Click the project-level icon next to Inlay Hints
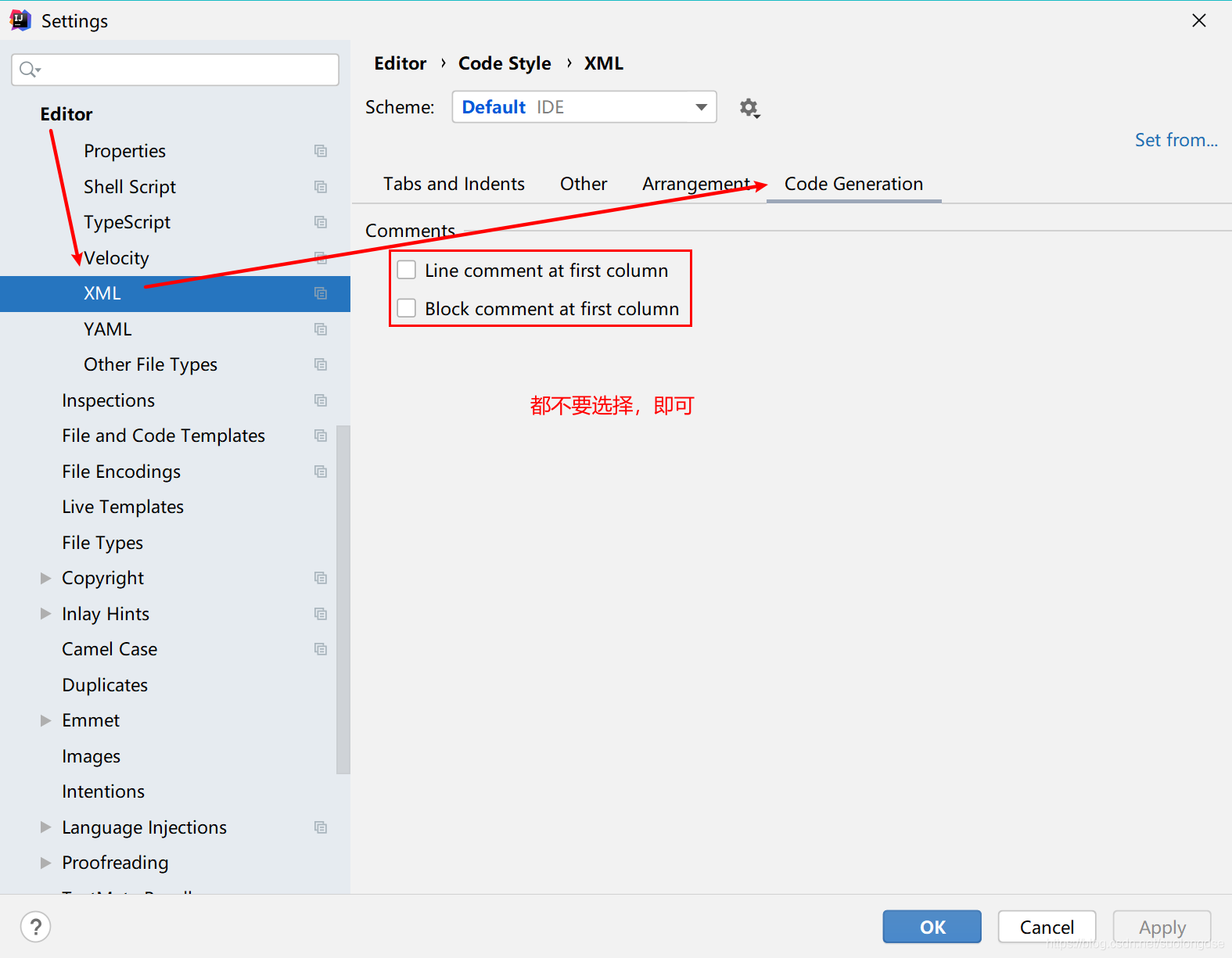This screenshot has width=1232, height=958. point(321,614)
